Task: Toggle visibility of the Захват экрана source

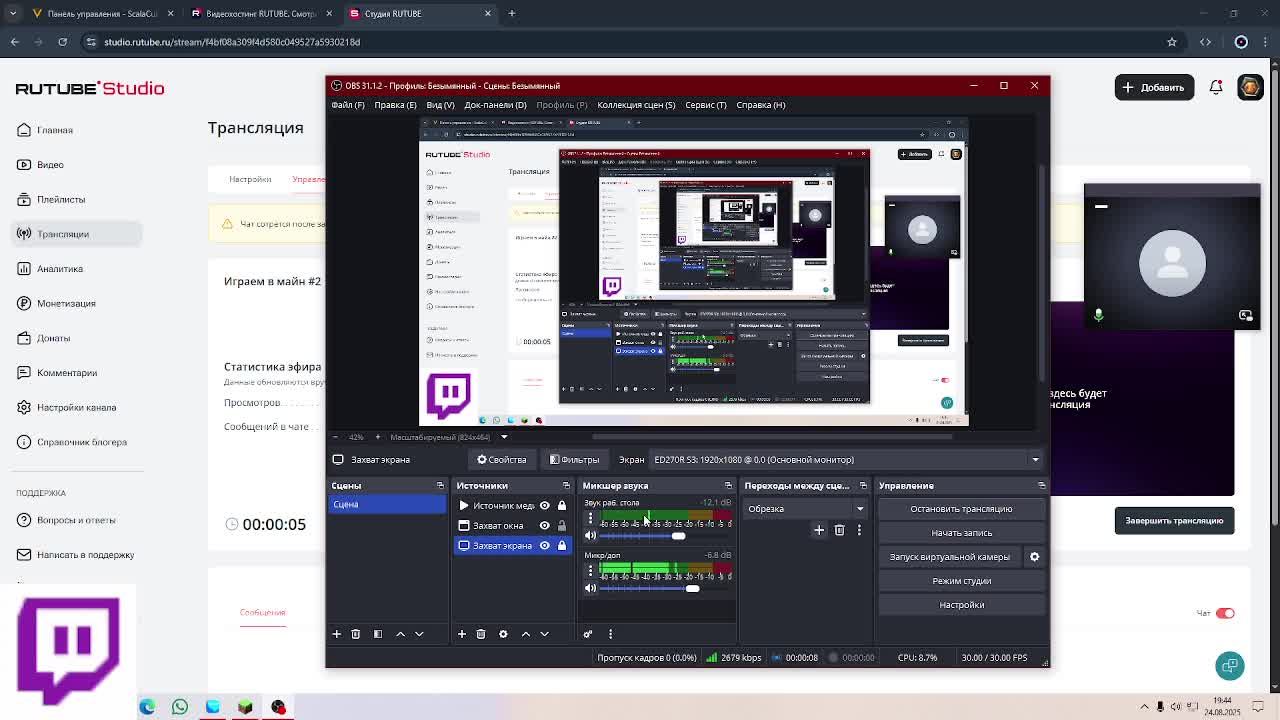Action: point(545,546)
